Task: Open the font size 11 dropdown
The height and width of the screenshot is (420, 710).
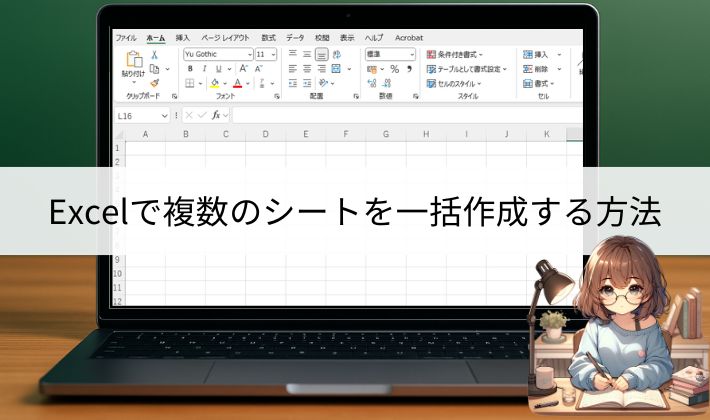Action: click(265, 54)
